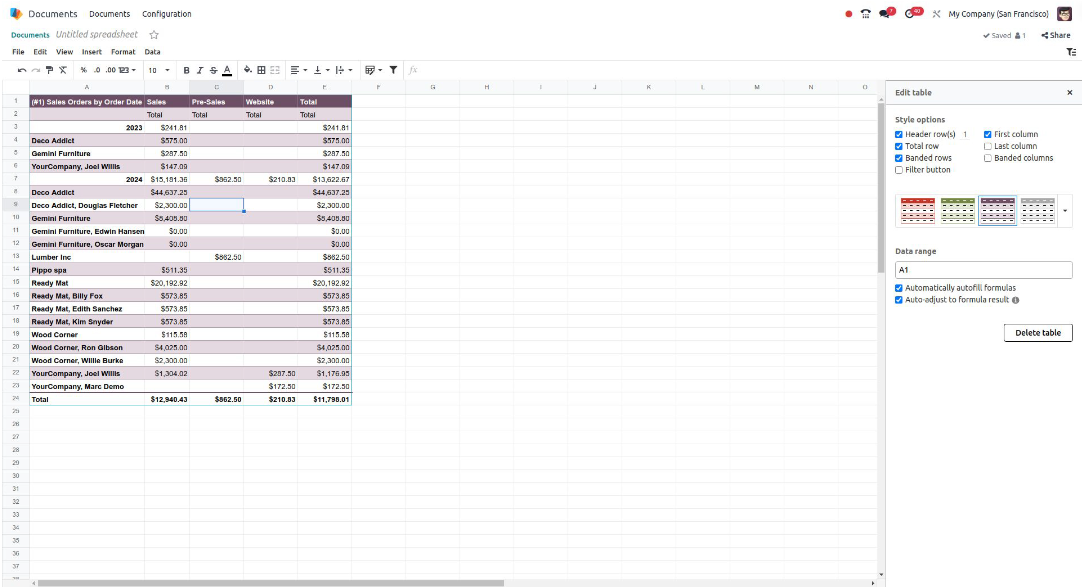Clear formatting with toolbar icon
Viewport: 1083px width, 587px height.
[x=63, y=70]
